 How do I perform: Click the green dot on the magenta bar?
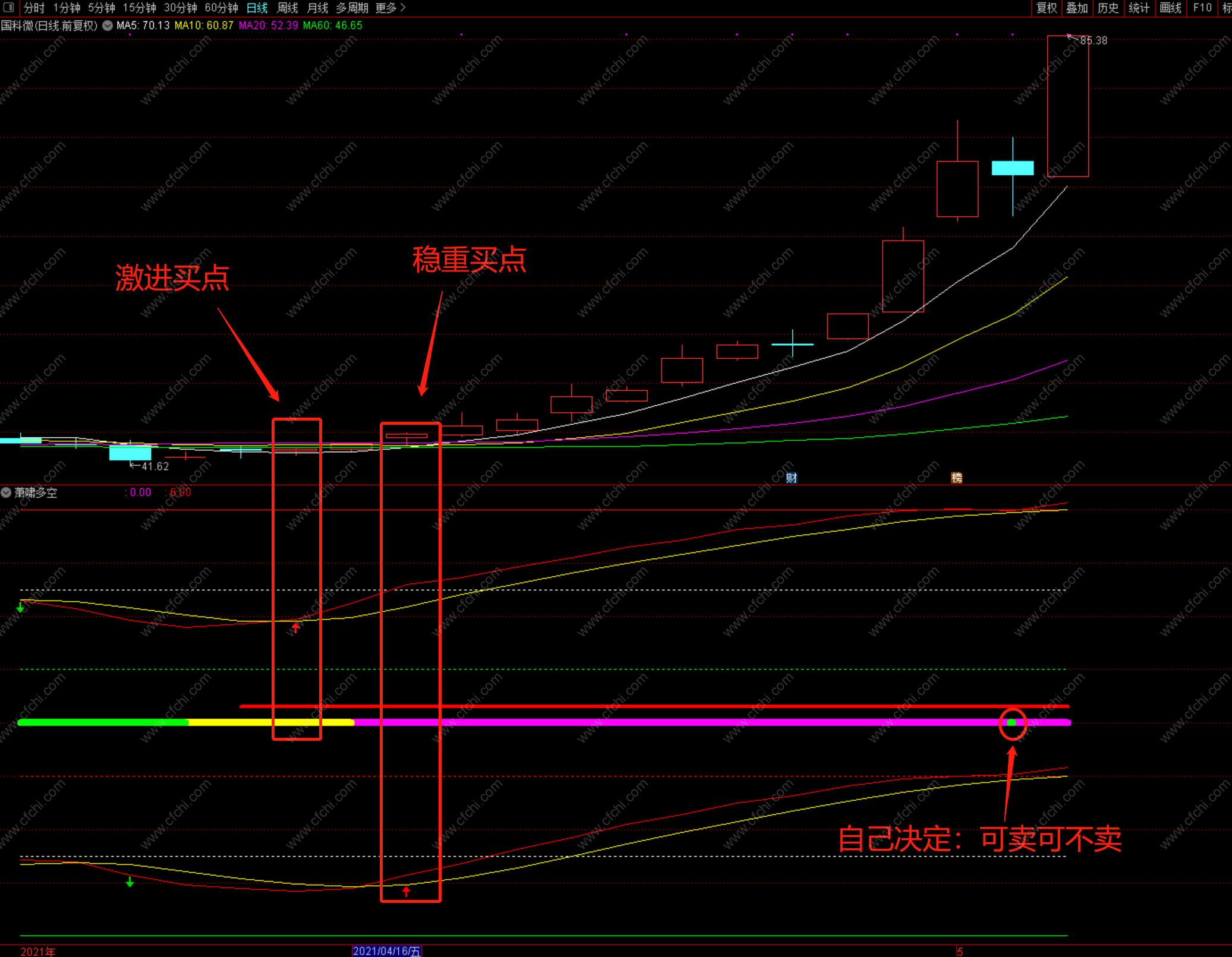(1012, 723)
